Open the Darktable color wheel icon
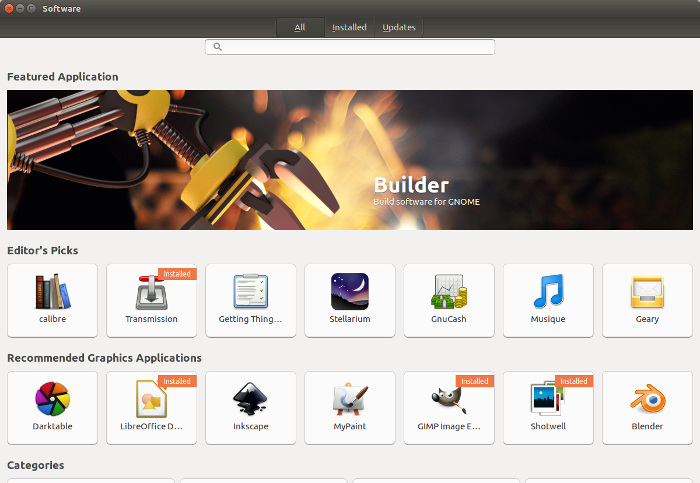 click(x=53, y=399)
